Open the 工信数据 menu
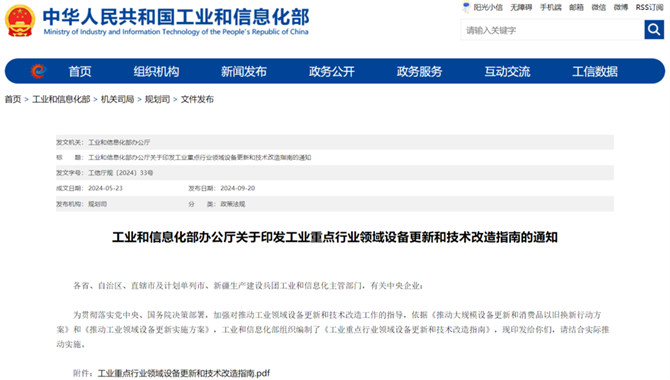This screenshot has height=380, width=670. pyautogui.click(x=595, y=71)
